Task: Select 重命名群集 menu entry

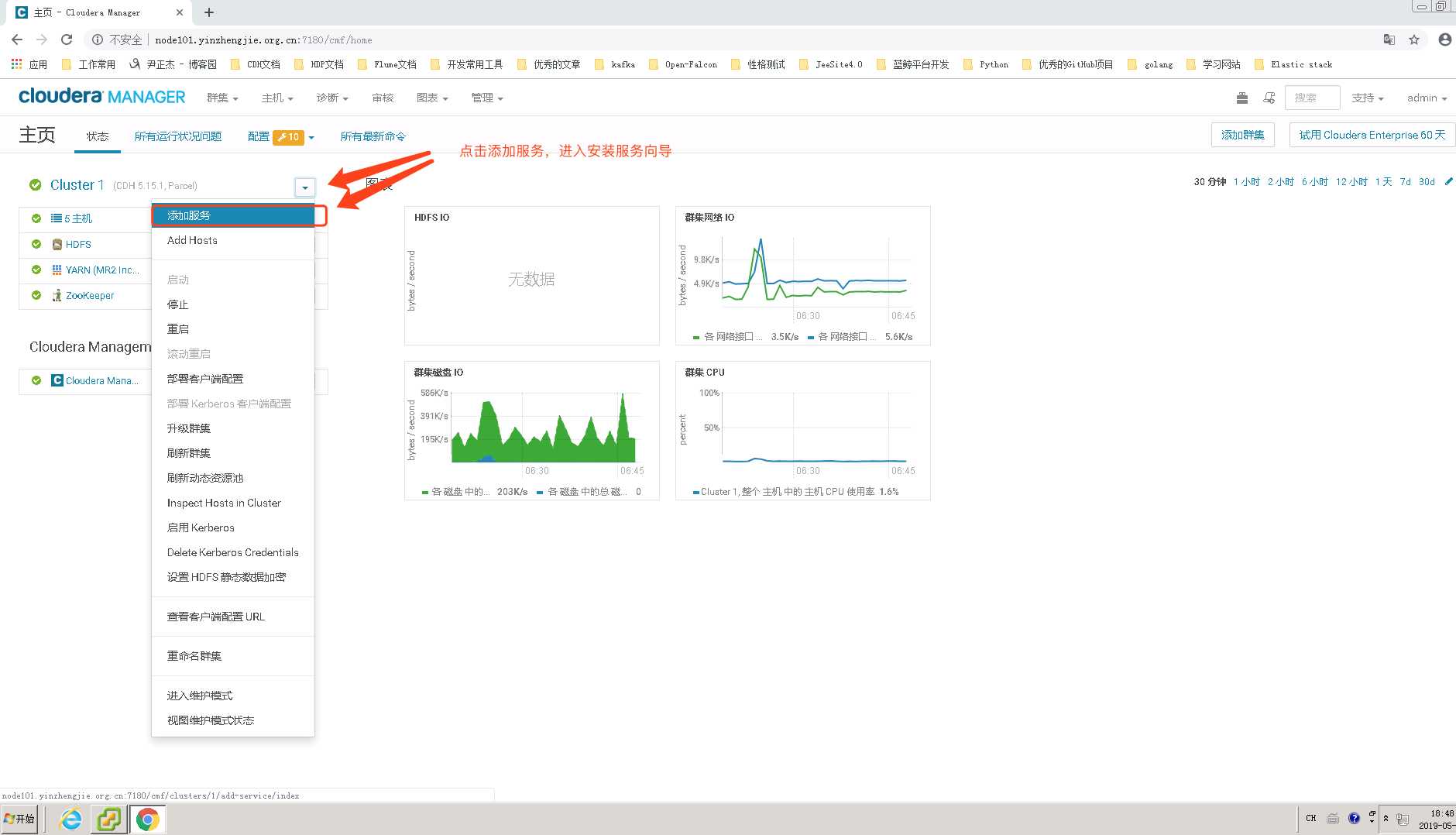Action: click(x=233, y=656)
